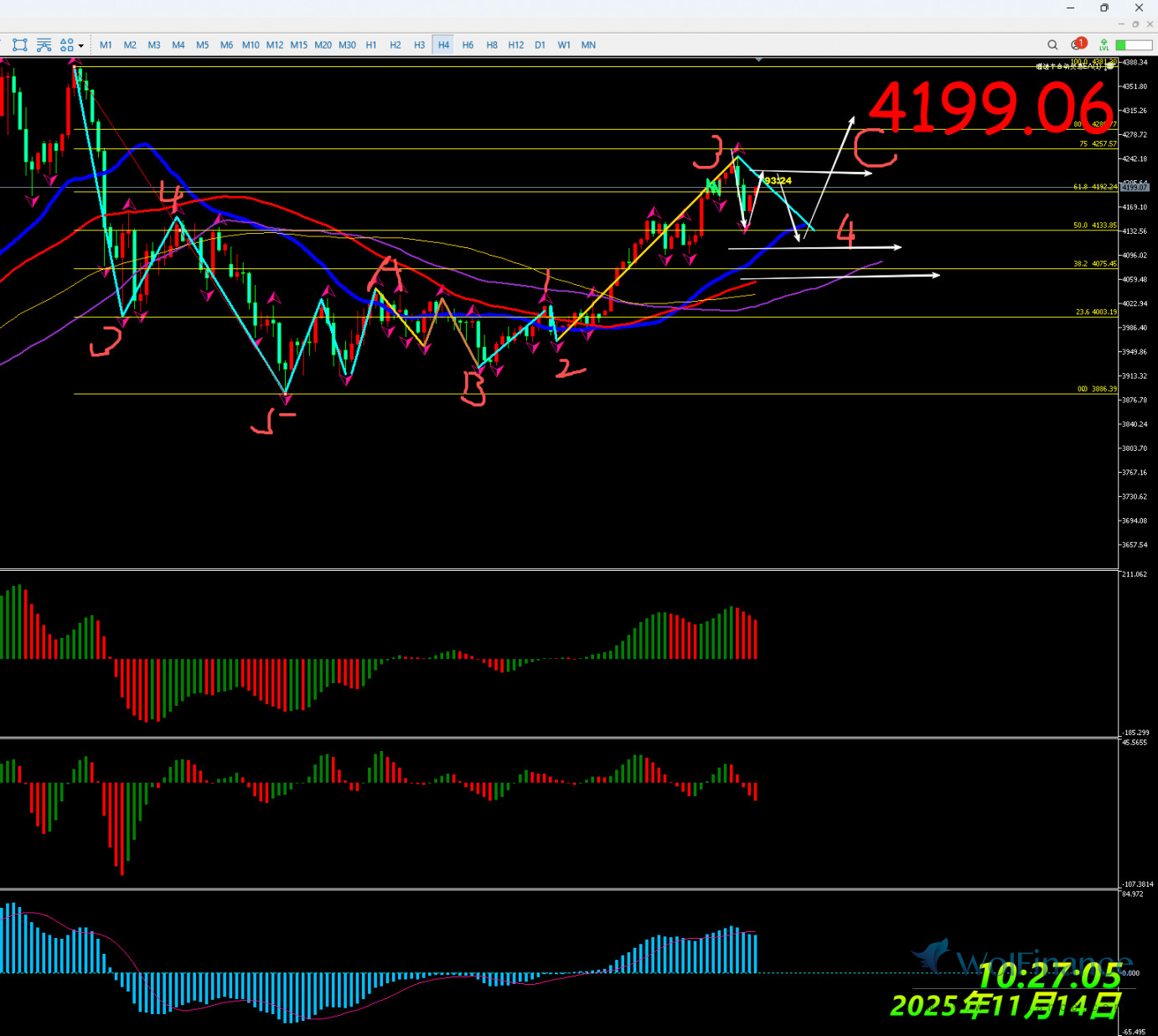Click the green LVL arrow icon

pyautogui.click(x=1104, y=45)
